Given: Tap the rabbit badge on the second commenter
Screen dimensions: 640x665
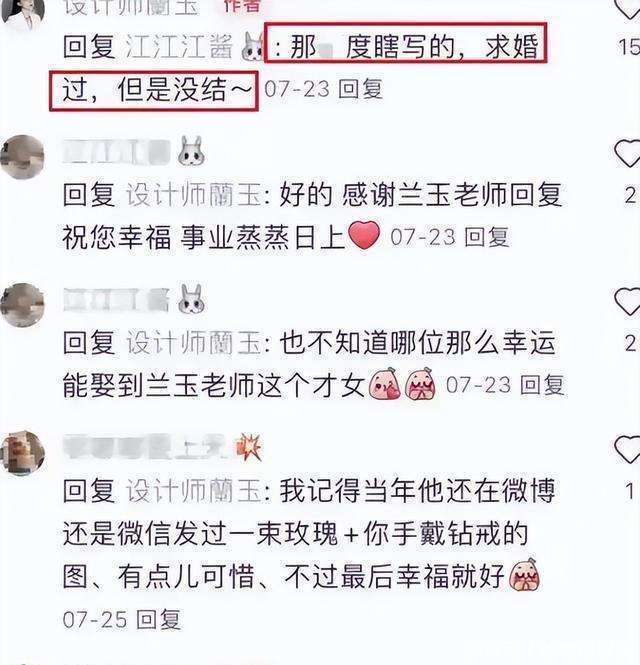Looking at the screenshot, I should point(191,151).
